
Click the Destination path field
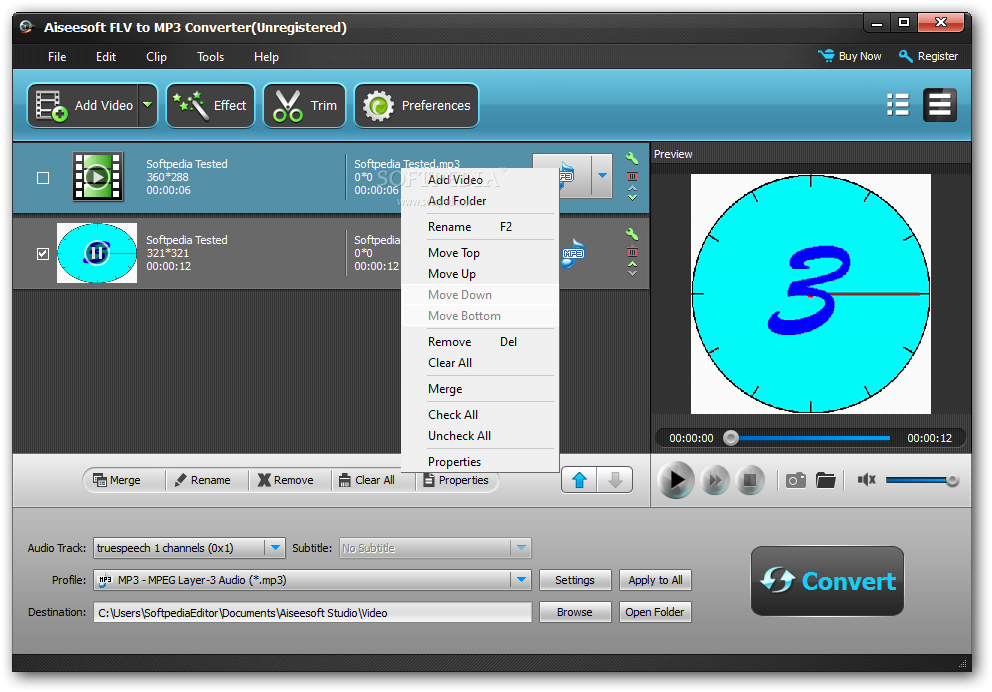click(313, 612)
